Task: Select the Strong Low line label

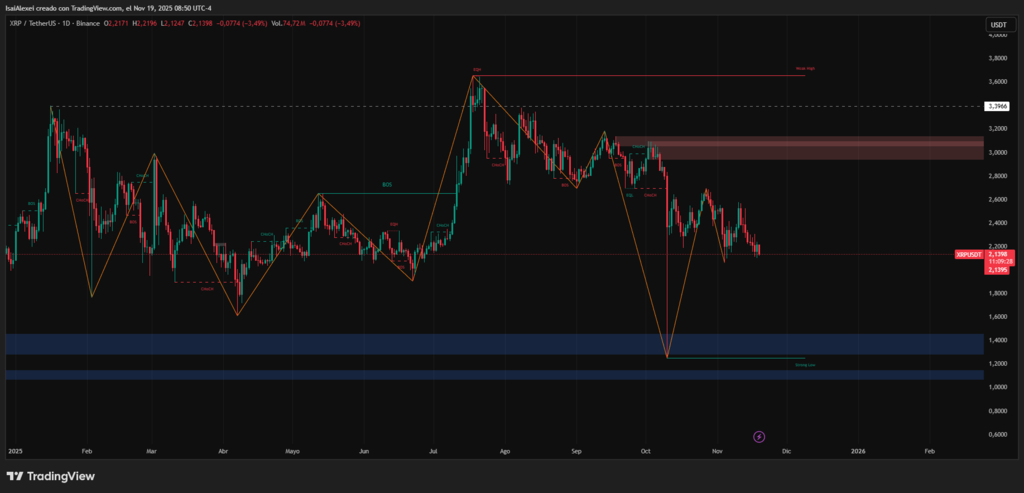Action: (x=805, y=365)
